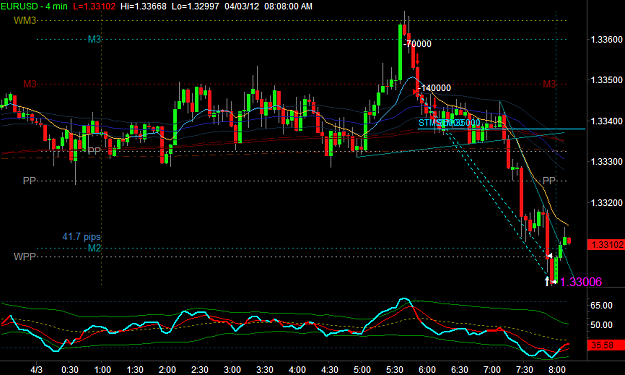Viewport: 625px width, 375px height.
Task: Click the magenta 1.33006 price label
Action: point(581,282)
